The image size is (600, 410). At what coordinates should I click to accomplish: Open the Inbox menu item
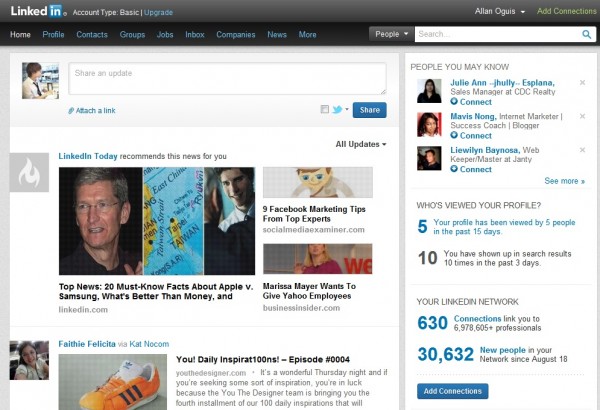tap(195, 34)
